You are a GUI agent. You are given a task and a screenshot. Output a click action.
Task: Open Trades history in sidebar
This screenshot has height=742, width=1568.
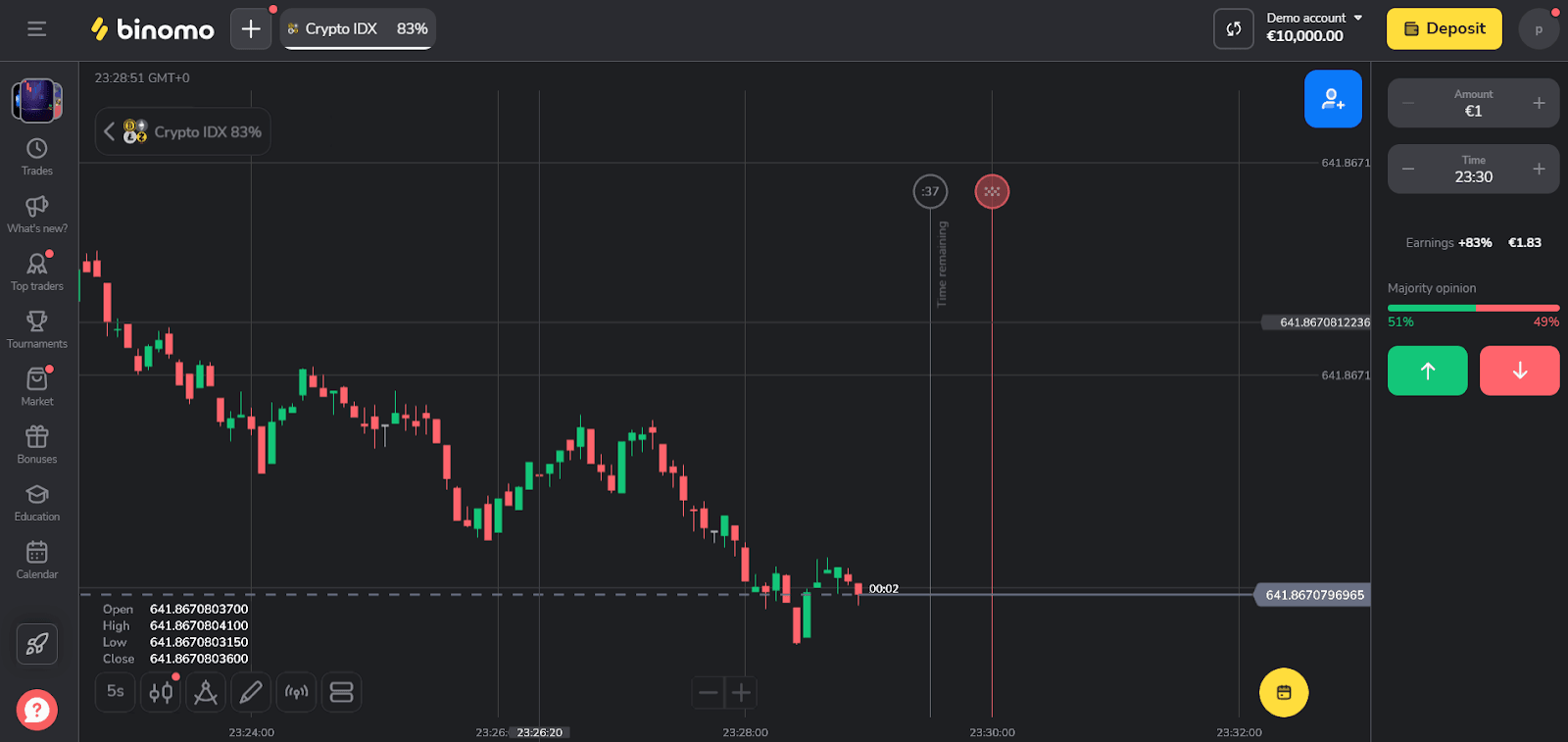pyautogui.click(x=37, y=157)
